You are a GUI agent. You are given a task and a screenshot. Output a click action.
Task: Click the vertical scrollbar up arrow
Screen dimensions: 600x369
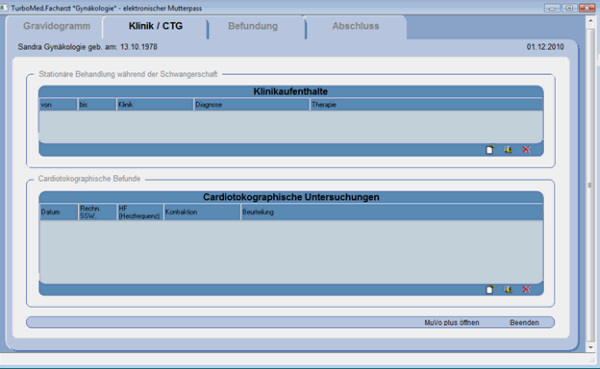point(590,21)
